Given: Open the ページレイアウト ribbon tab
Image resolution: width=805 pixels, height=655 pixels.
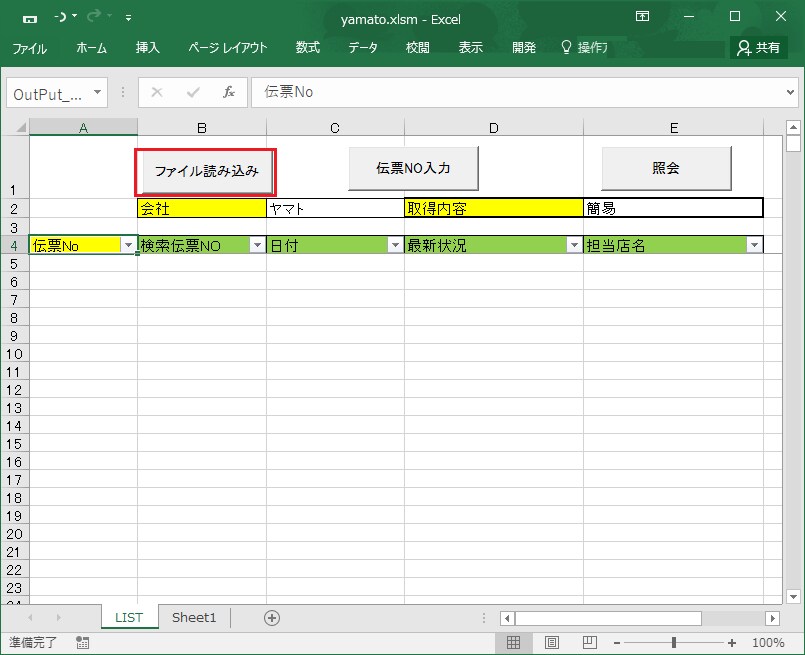Looking at the screenshot, I should pyautogui.click(x=227, y=48).
